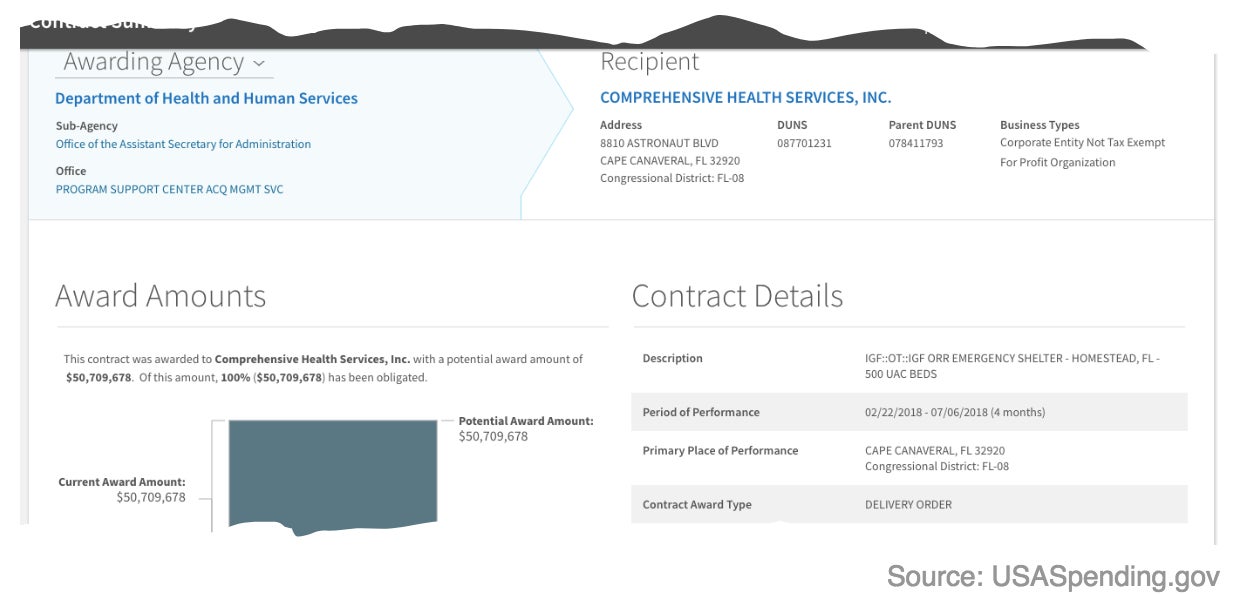Screen dimensions: 1240x594
Task: Click the Description row in Contract Details
Action: [909, 366]
